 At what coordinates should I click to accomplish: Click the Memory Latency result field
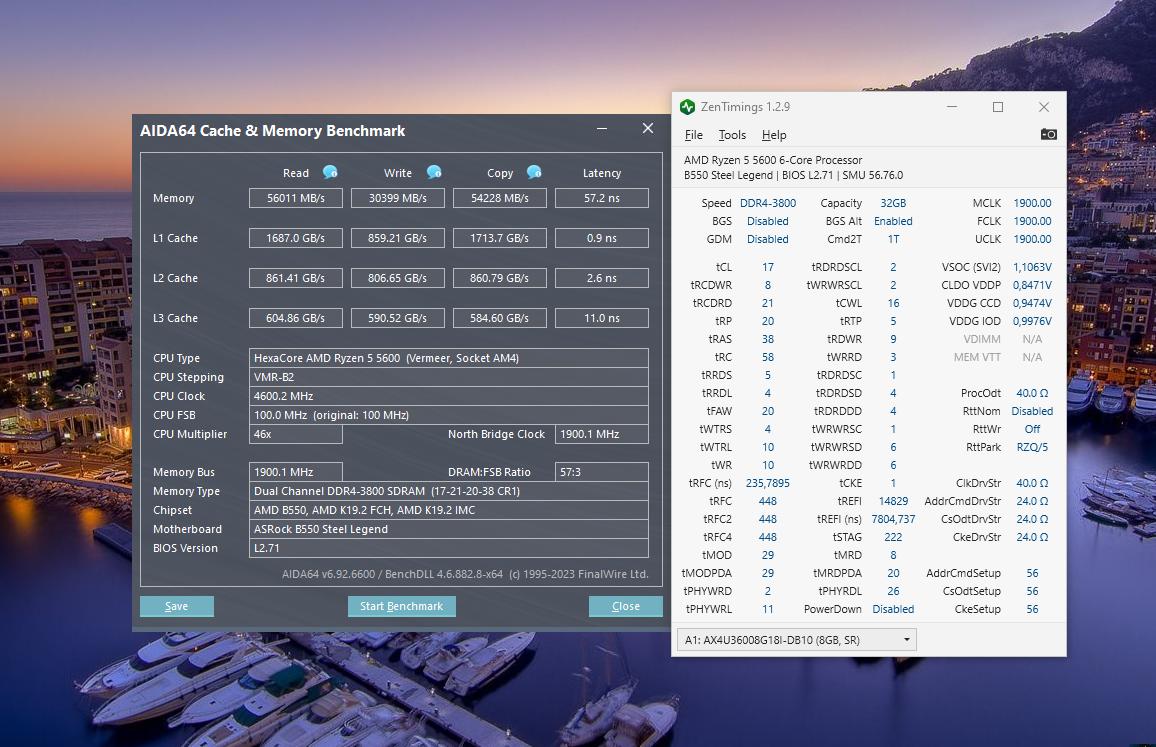(x=601, y=198)
